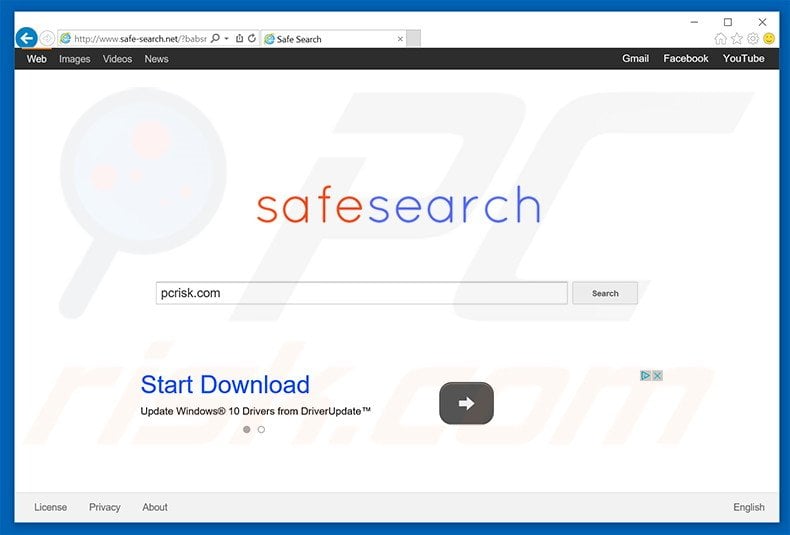Click the AdChoices icon on the ad
Viewport: 790px width, 535px height.
[645, 375]
